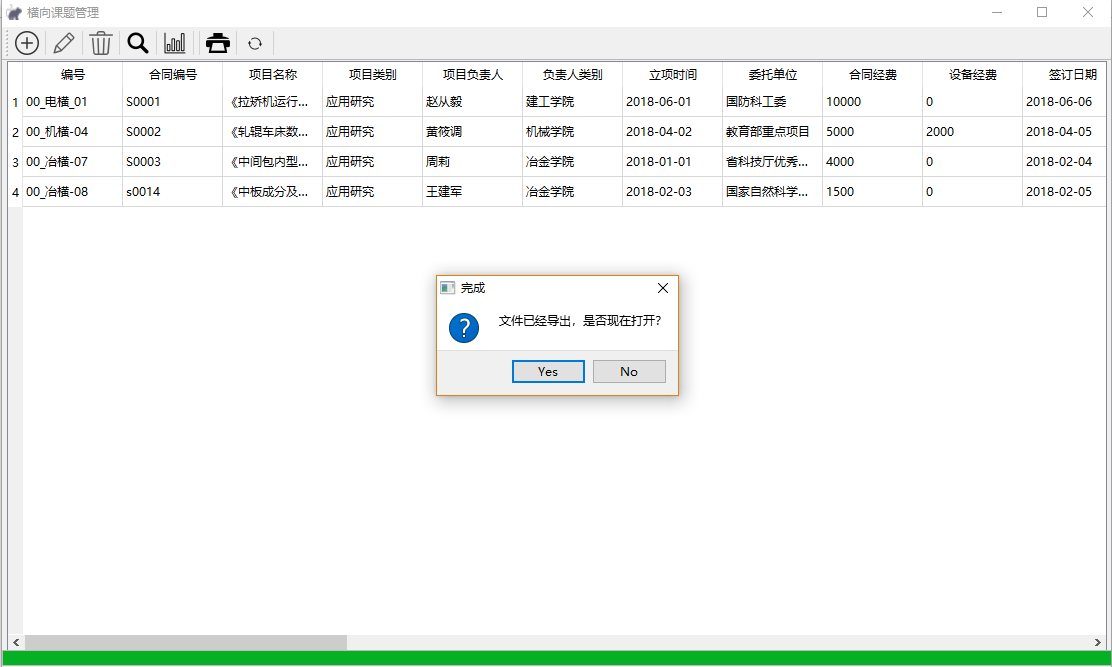Click the Add new record icon
This screenshot has width=1112, height=667.
[x=26, y=43]
